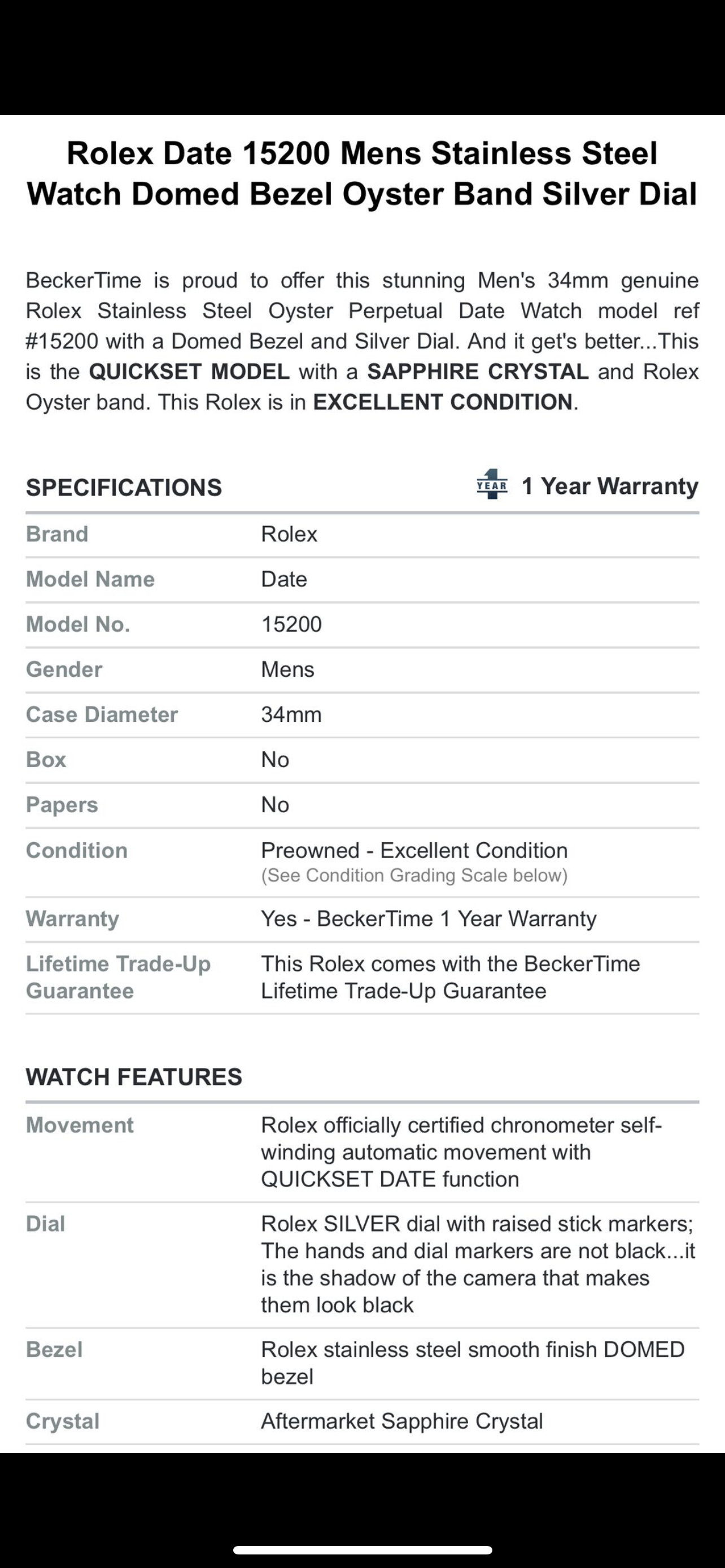Tap the Yes - BeckerTime 1 Year Warranty value
This screenshot has height=1568, width=725.
[x=429, y=918]
